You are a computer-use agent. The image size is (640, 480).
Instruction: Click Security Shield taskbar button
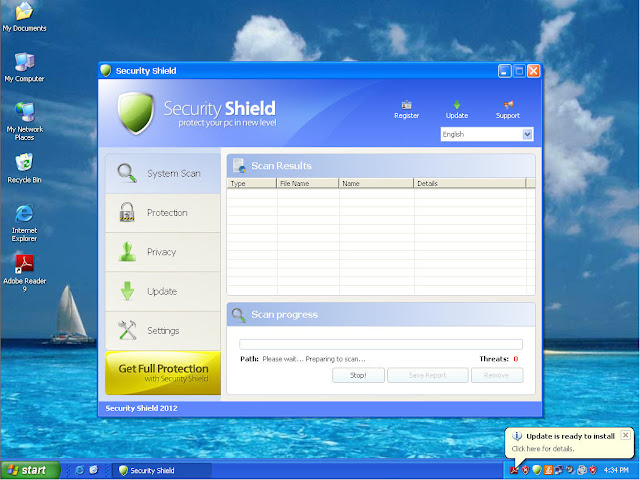click(162, 470)
